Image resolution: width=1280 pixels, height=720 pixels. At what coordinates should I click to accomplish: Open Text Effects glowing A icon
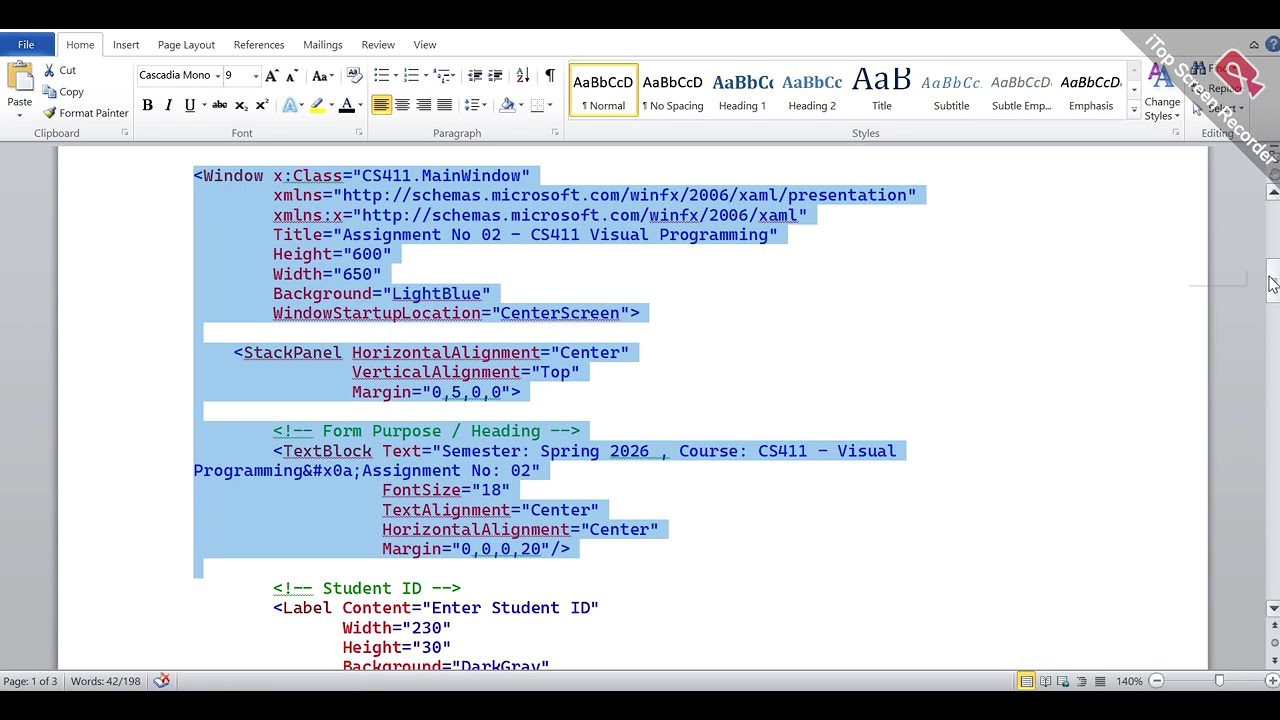coord(290,105)
